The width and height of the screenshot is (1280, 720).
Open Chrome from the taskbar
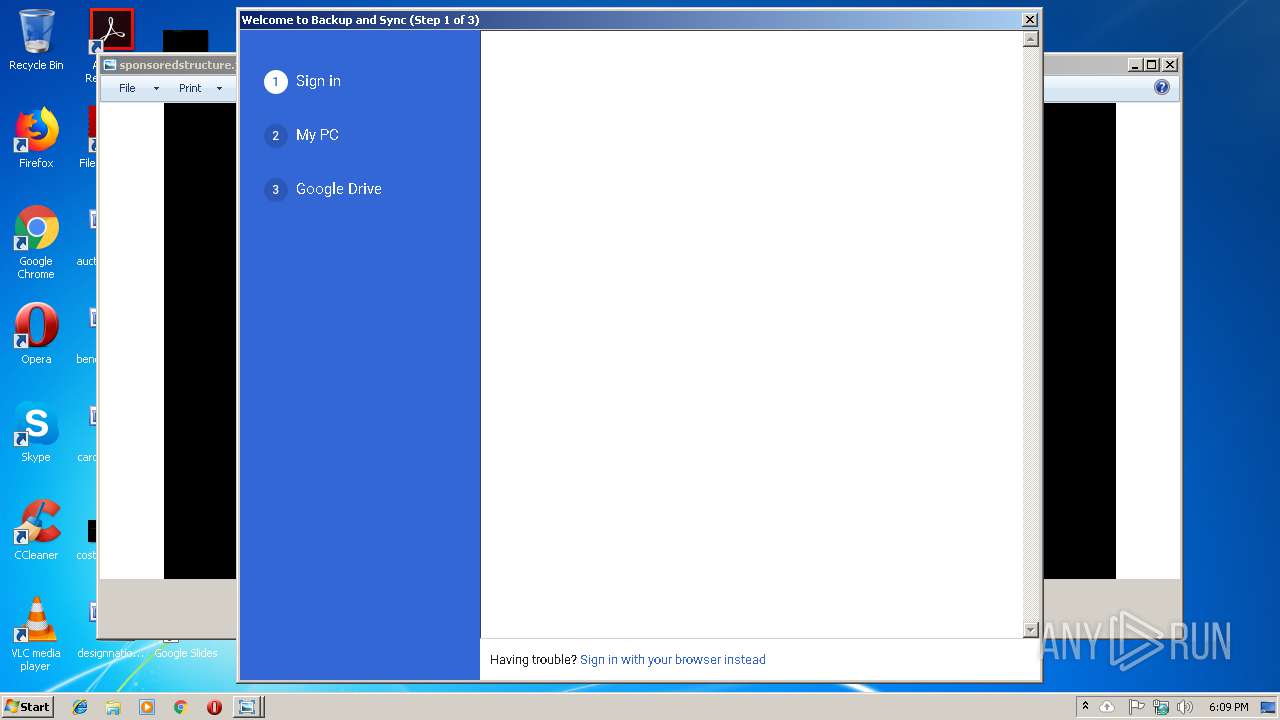[180, 707]
